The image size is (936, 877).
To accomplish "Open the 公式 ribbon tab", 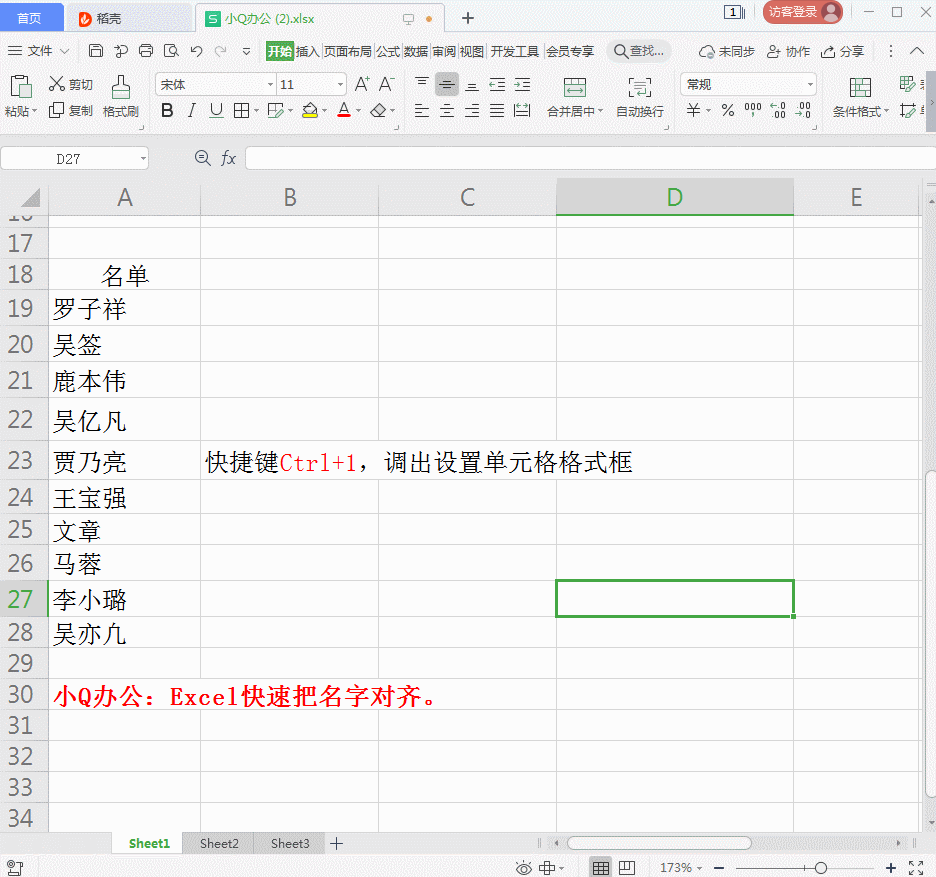I will point(388,51).
